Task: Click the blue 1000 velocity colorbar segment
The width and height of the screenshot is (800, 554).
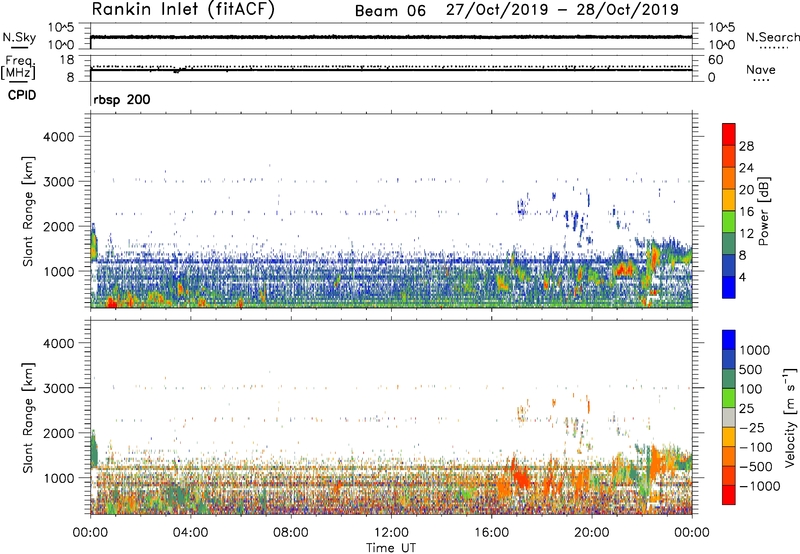Action: 729,340
